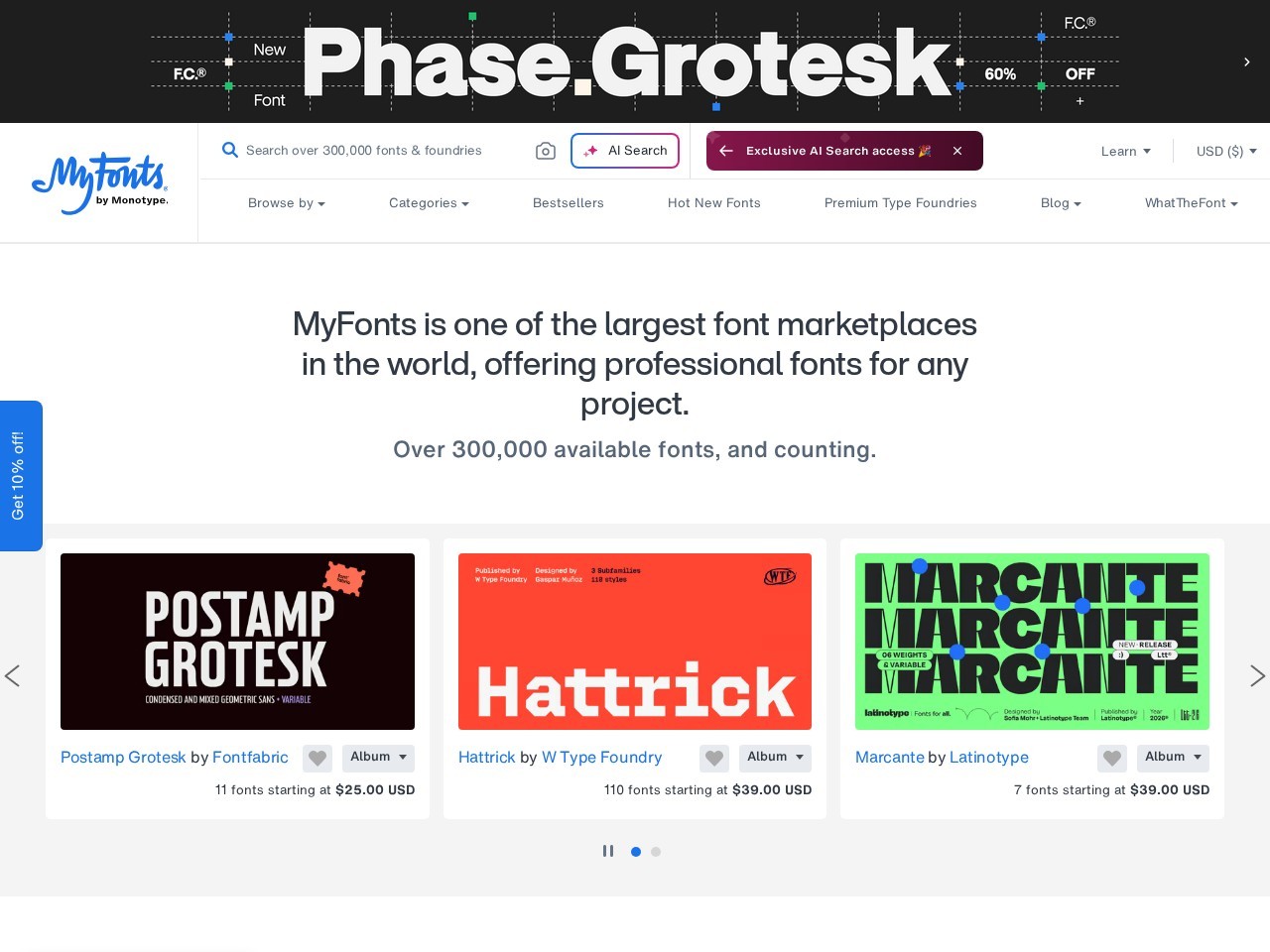This screenshot has height=952, width=1270.
Task: Open Album dropdown for Marcante
Action: tap(1173, 758)
